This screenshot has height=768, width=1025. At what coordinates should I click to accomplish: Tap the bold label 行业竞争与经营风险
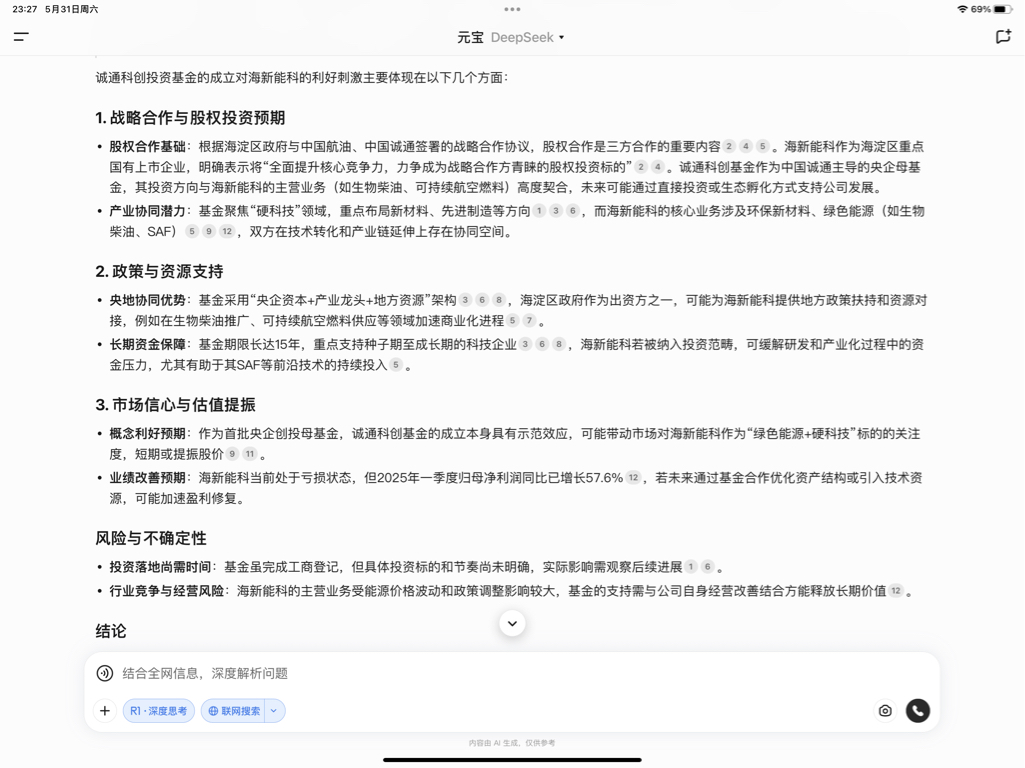[166, 591]
